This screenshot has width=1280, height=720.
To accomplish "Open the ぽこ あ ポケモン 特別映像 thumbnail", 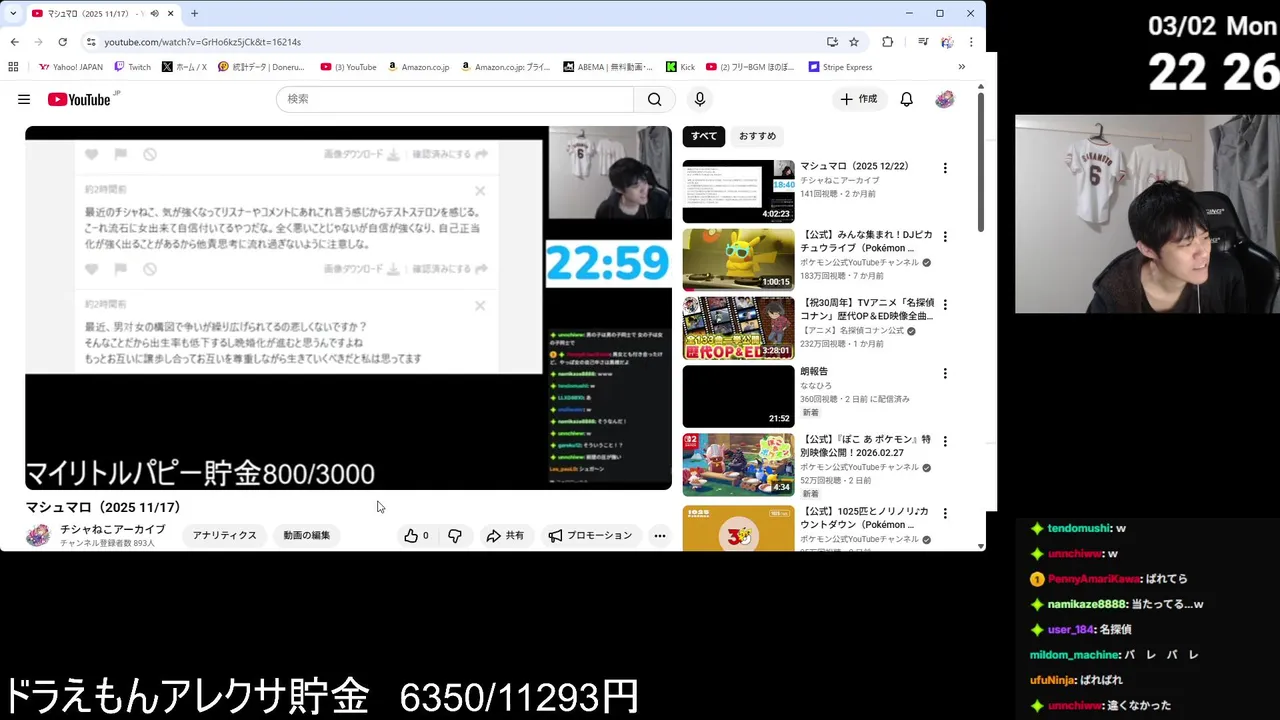I will pos(738,464).
